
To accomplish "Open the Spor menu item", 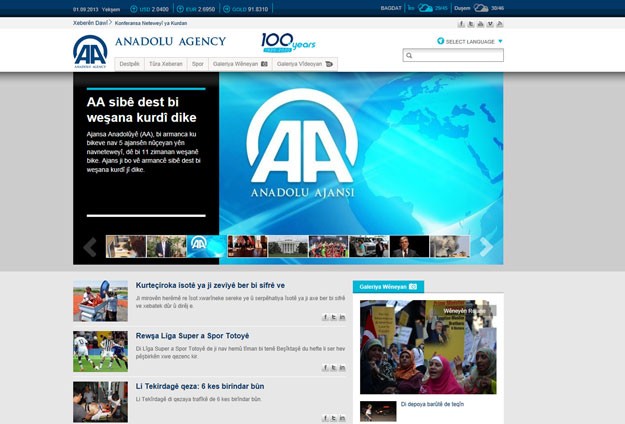I will 198,63.
